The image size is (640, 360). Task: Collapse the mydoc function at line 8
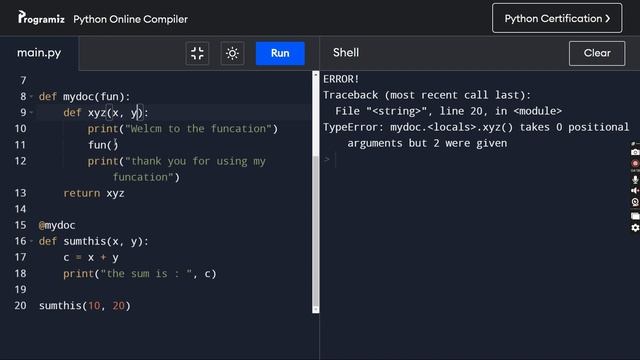pyautogui.click(x=31, y=96)
